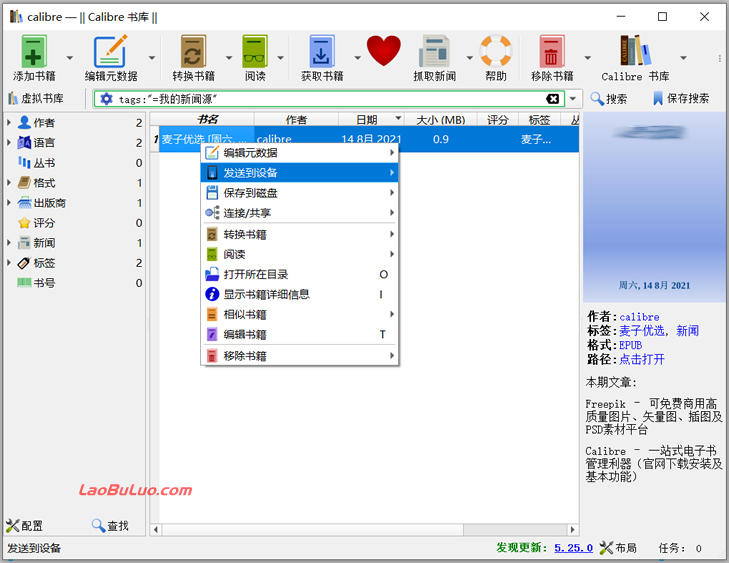This screenshot has width=729, height=563.
Task: Click the 麦子优选 tag link
Action: tap(642, 331)
